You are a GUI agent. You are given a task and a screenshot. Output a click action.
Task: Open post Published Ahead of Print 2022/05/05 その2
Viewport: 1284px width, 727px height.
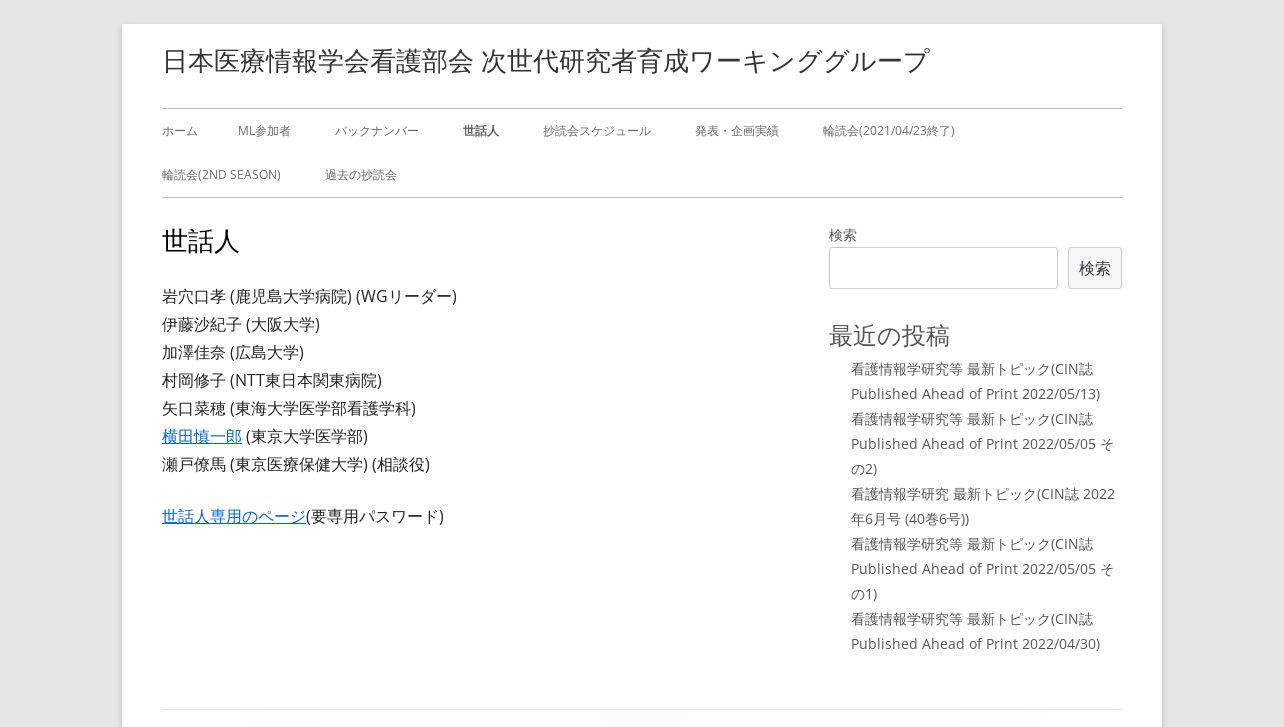coord(982,444)
